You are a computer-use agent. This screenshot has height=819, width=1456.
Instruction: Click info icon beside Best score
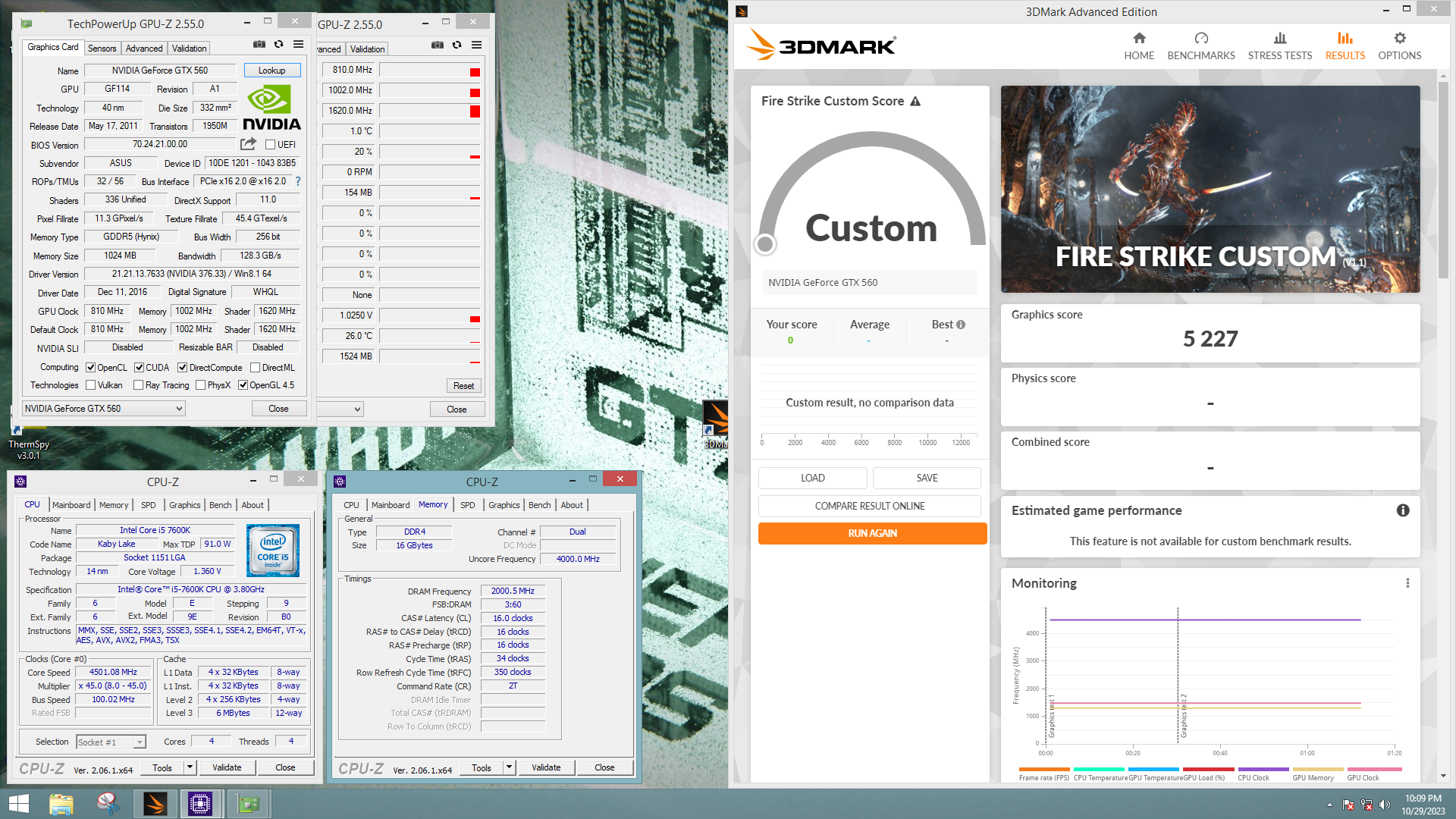pos(961,325)
